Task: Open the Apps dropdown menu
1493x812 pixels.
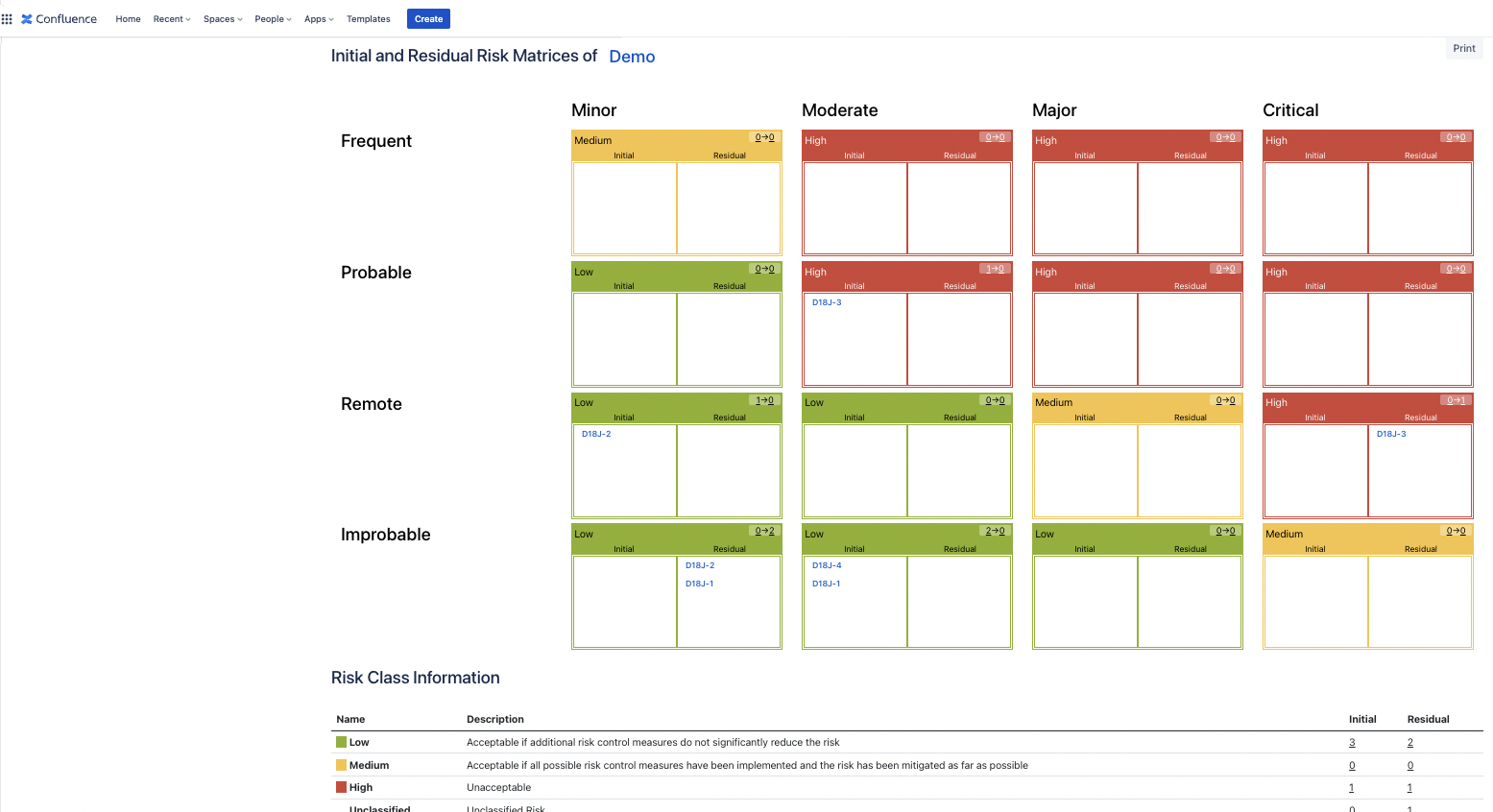Action: tap(318, 18)
